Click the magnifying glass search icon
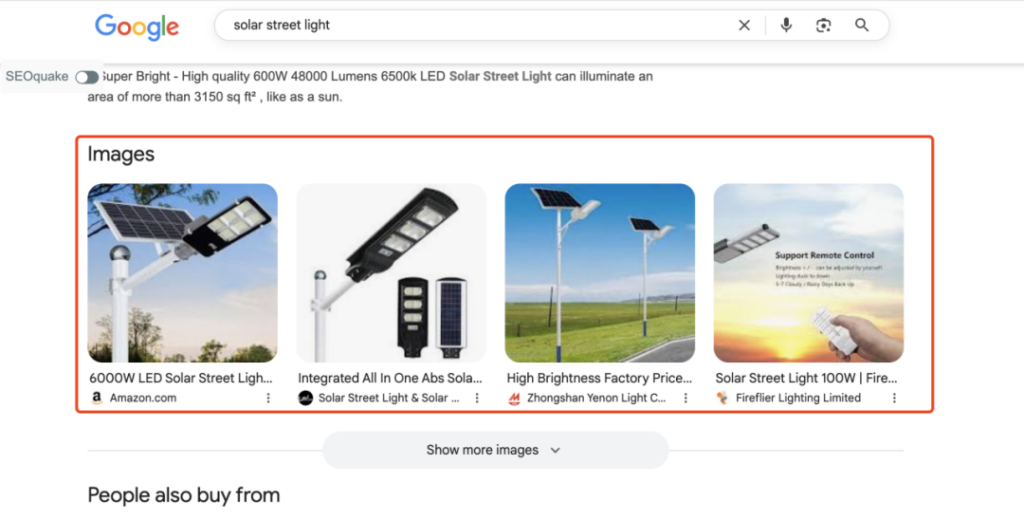Screen dimensions: 1024x521 coord(862,26)
